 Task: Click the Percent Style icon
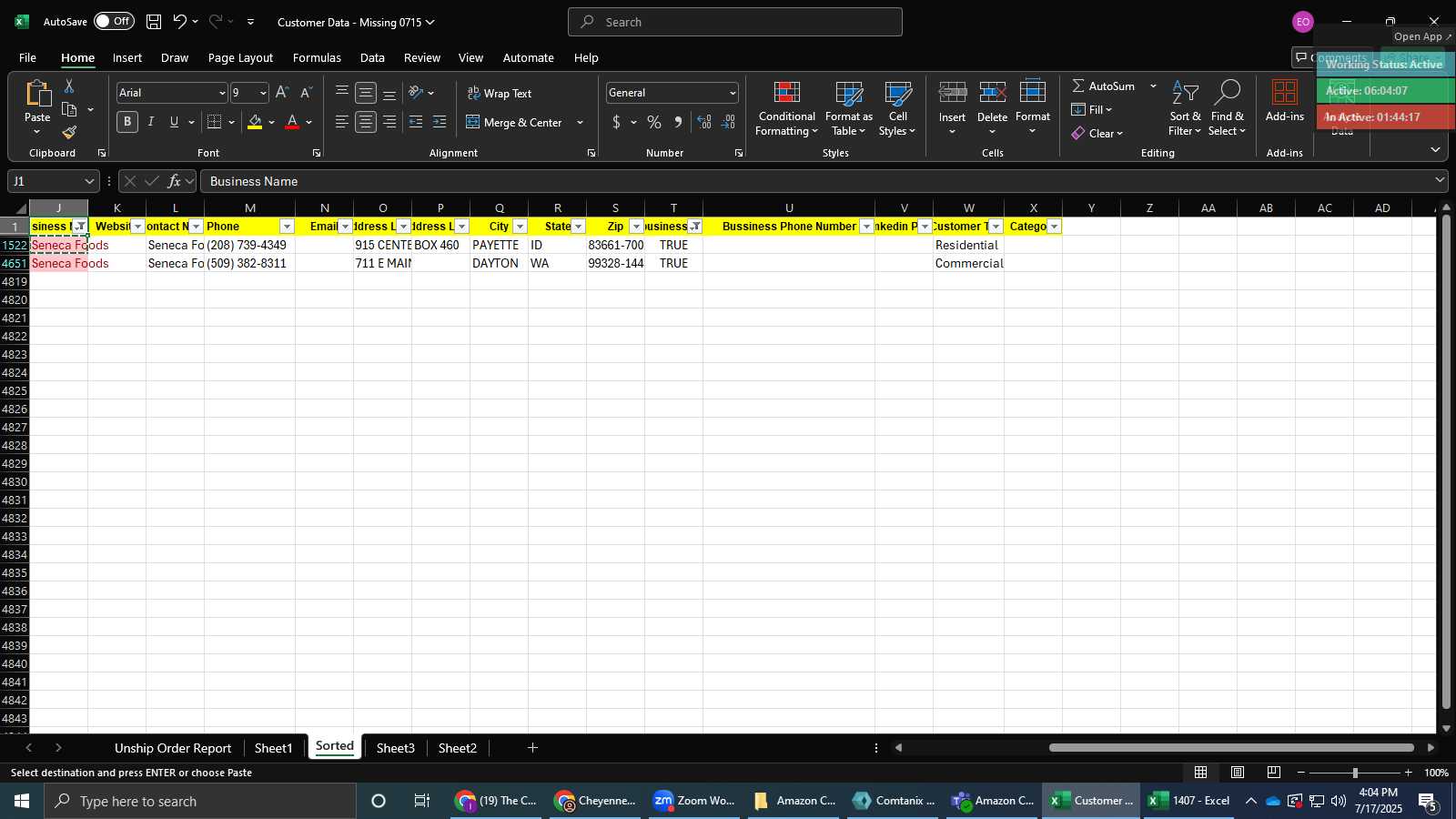pos(654,122)
